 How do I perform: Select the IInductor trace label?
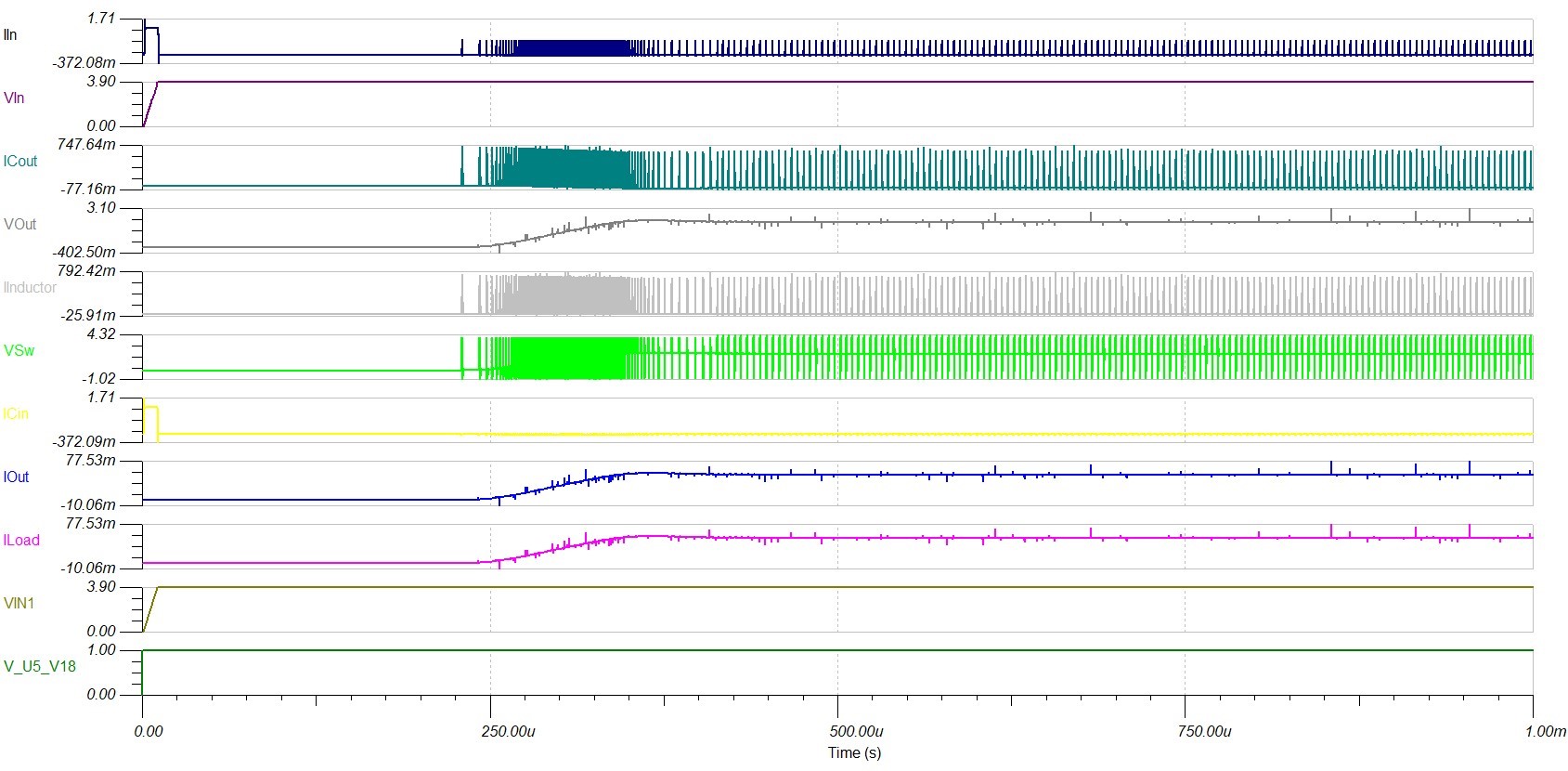tap(30, 288)
